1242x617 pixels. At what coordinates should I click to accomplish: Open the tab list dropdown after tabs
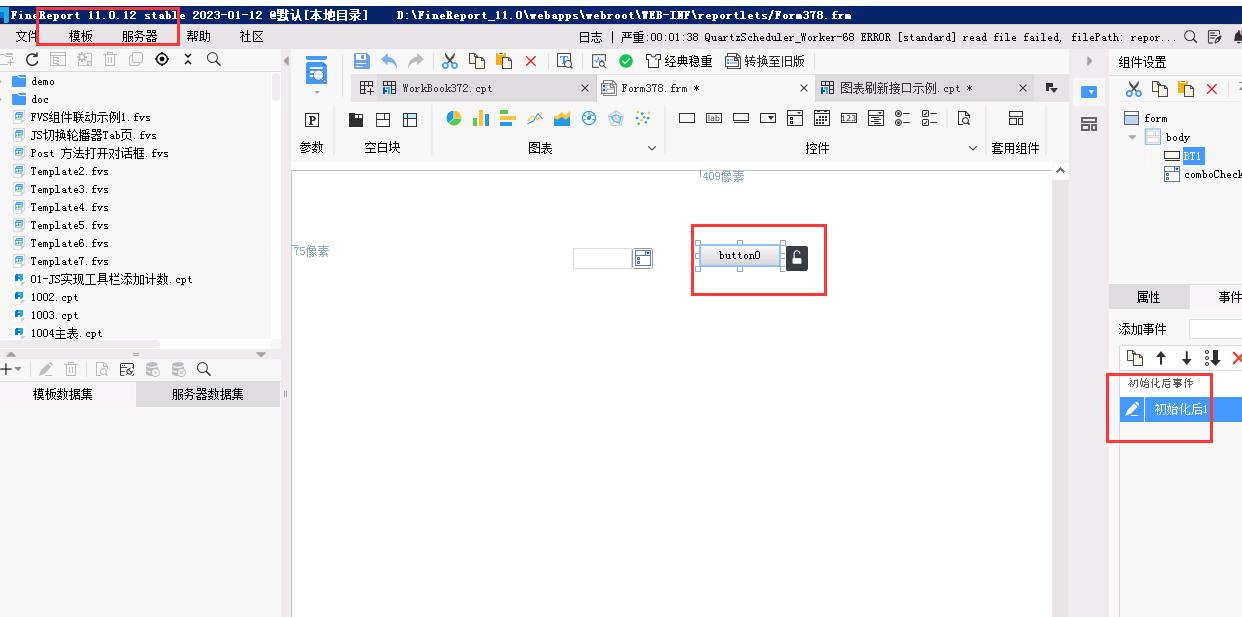[x=1051, y=88]
